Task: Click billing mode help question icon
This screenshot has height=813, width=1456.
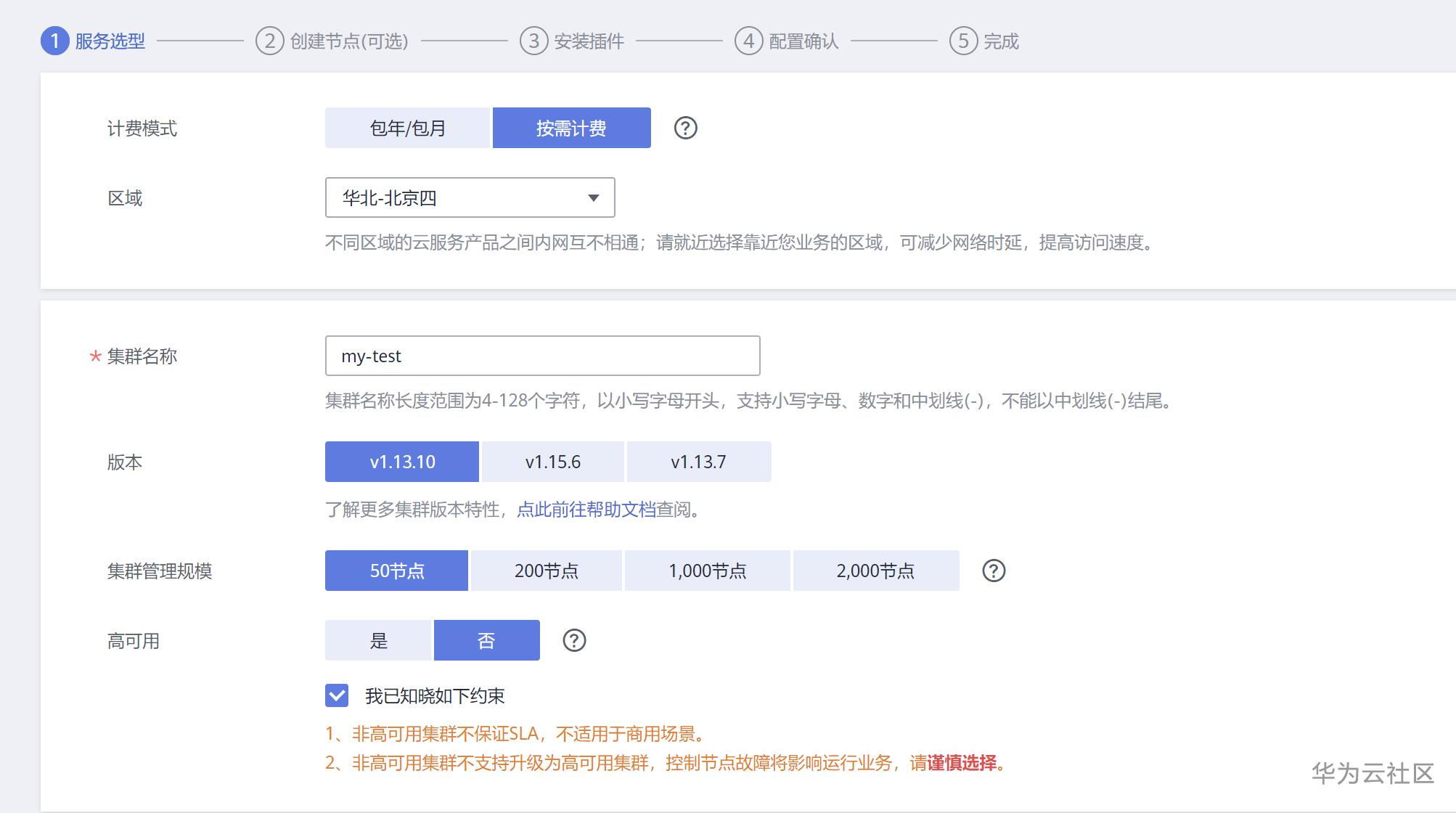Action: 685,128
